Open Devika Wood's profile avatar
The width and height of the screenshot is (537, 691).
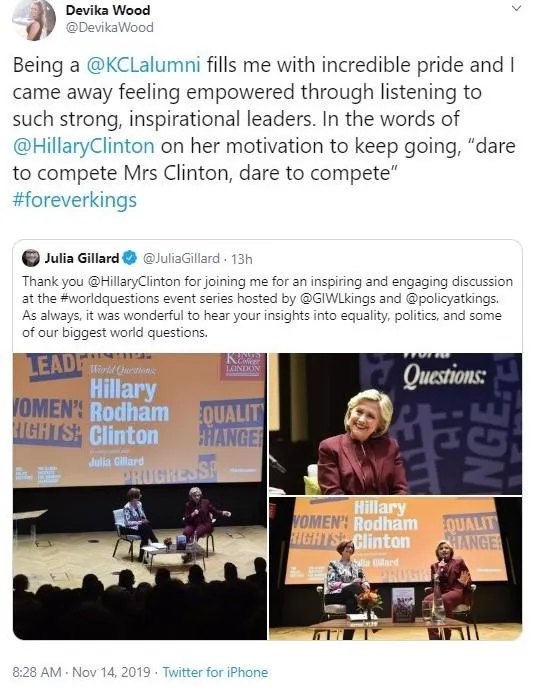[34, 20]
